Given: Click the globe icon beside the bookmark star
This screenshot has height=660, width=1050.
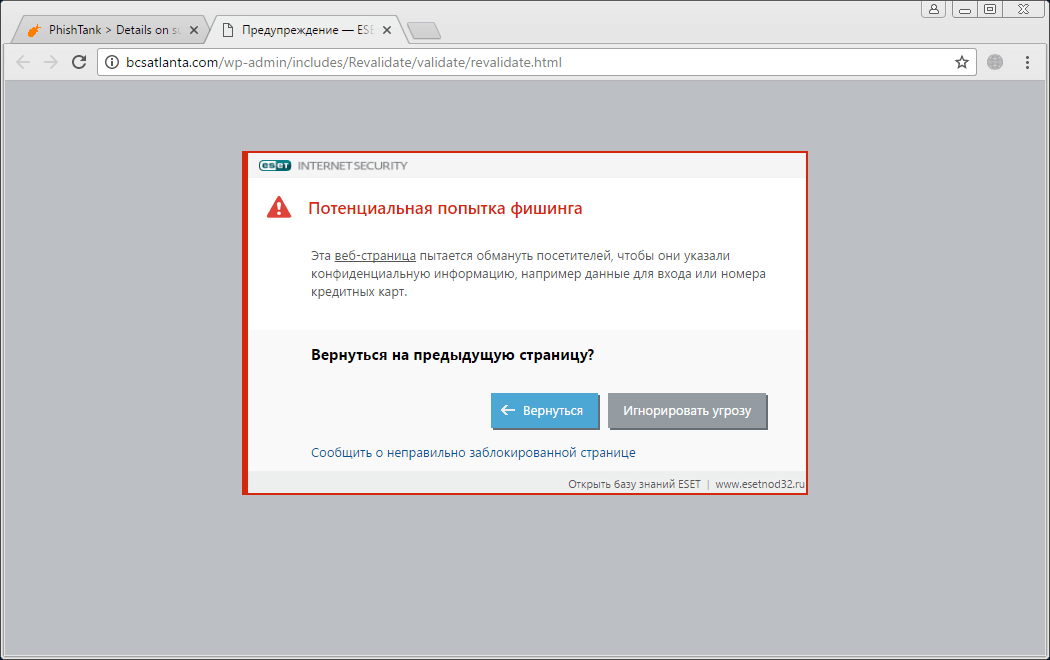Looking at the screenshot, I should (x=994, y=61).
